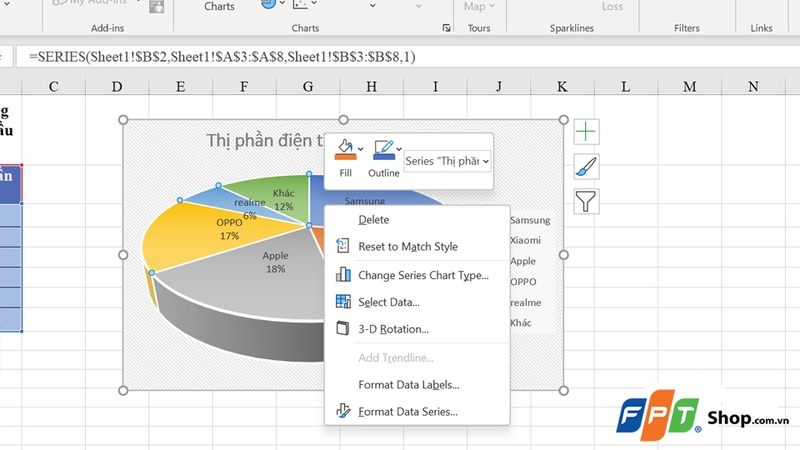Choose Change Series Chart Type
Image resolution: width=800 pixels, height=450 pixels.
[417, 275]
